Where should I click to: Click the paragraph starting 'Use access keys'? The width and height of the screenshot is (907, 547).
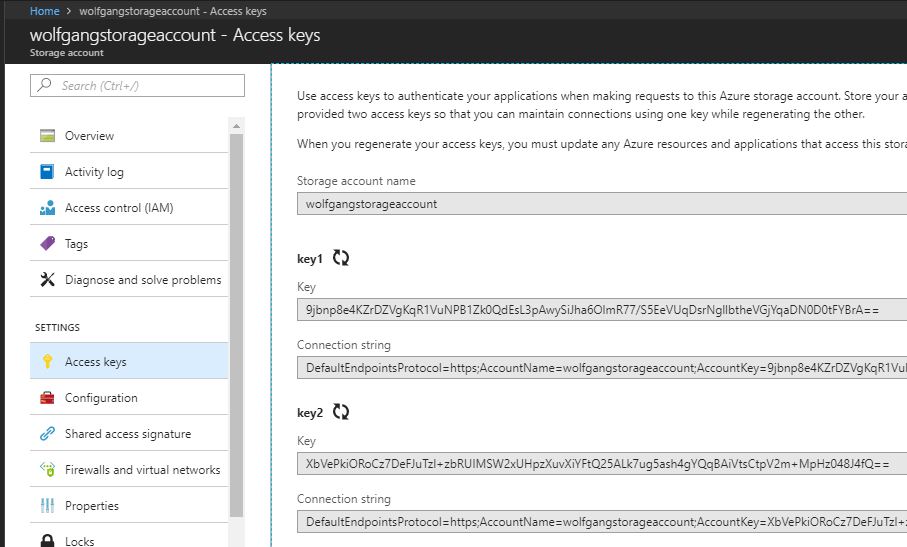tap(602, 105)
